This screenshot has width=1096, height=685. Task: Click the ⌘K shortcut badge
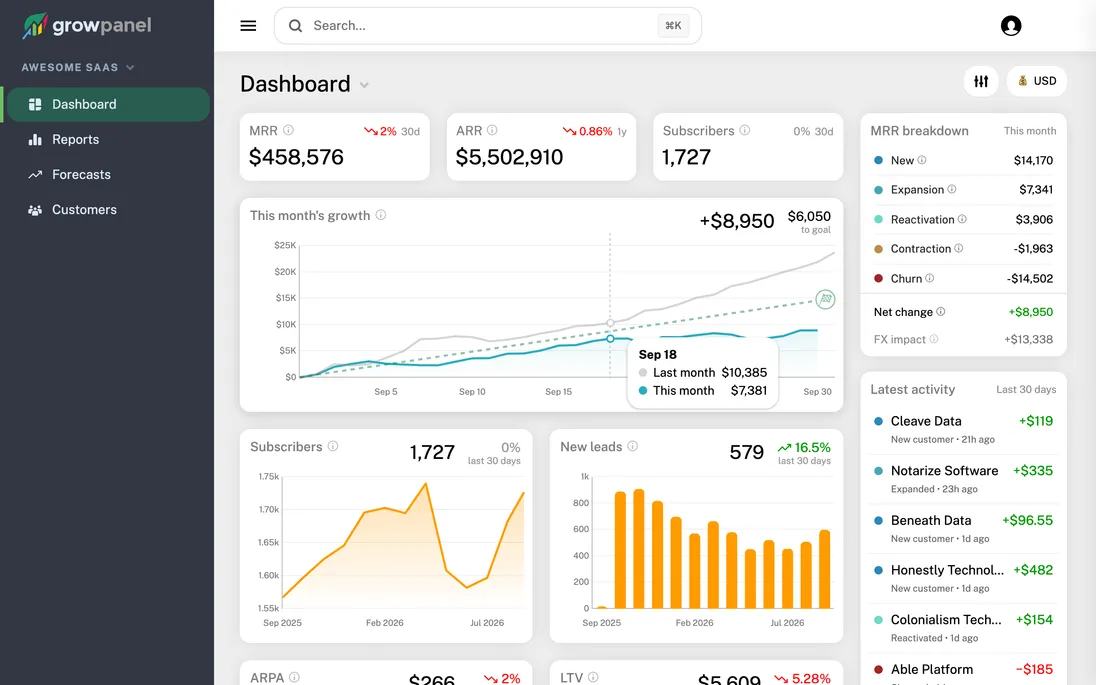tap(673, 26)
